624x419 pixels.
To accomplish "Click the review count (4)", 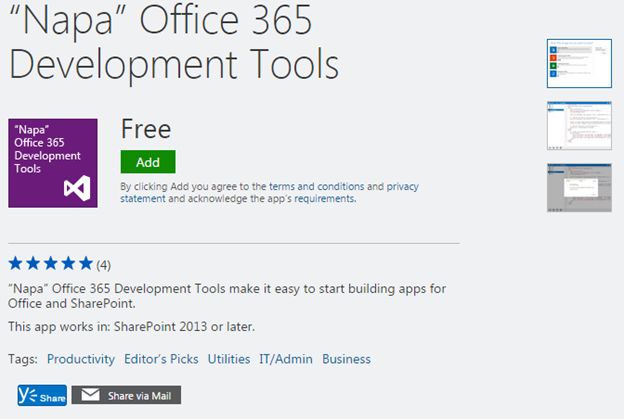I will point(103,265).
